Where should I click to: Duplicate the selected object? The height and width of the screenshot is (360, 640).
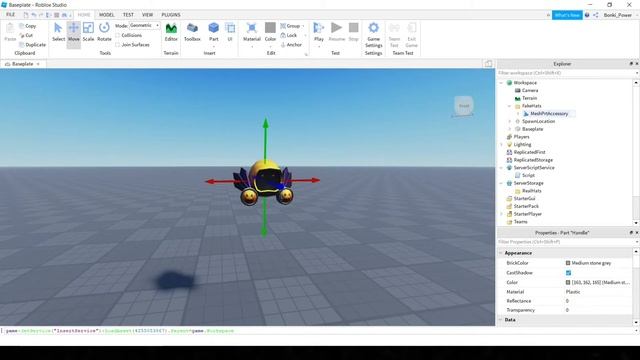[32, 44]
